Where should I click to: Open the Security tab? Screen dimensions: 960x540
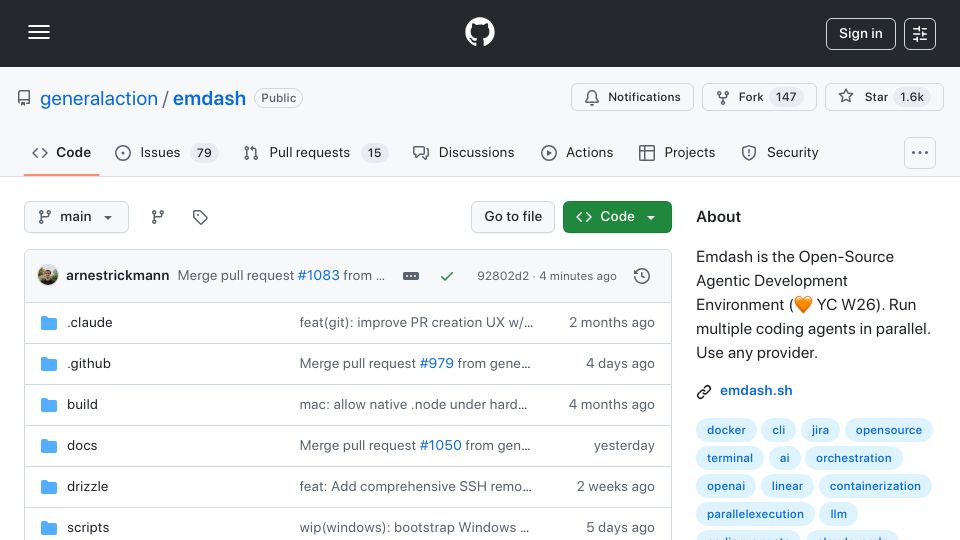779,152
